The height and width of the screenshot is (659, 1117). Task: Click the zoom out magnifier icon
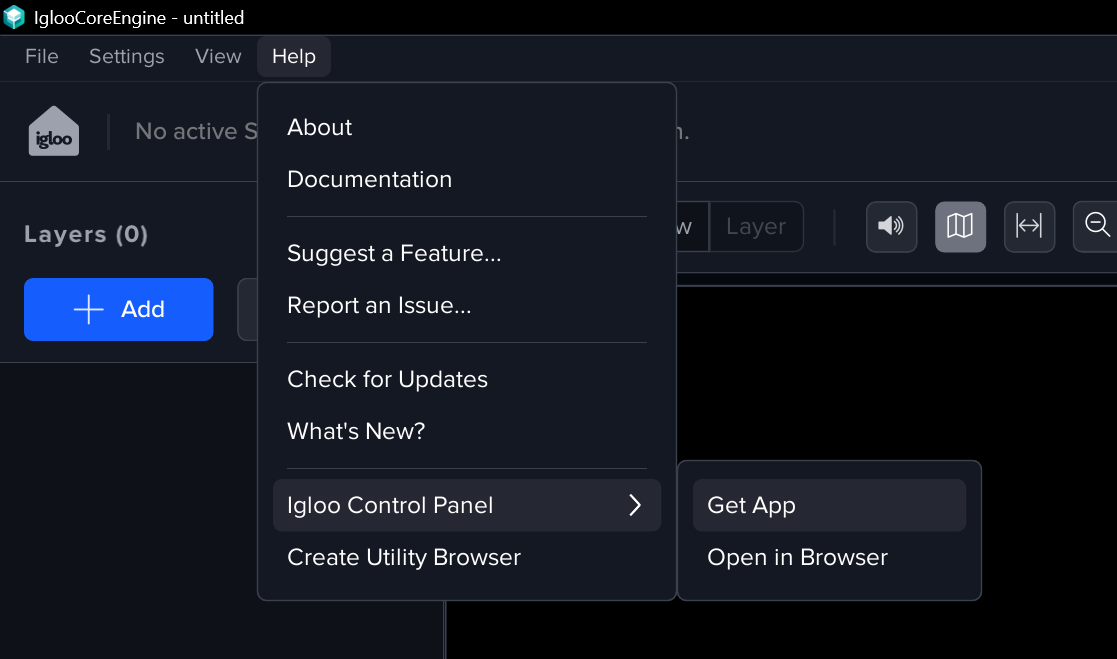coord(1097,227)
